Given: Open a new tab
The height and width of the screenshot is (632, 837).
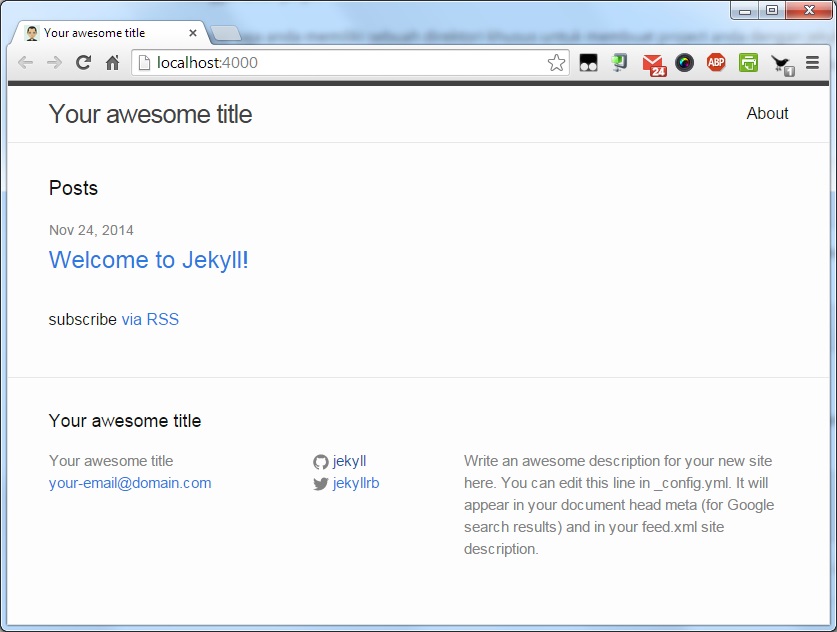Looking at the screenshot, I should (227, 34).
